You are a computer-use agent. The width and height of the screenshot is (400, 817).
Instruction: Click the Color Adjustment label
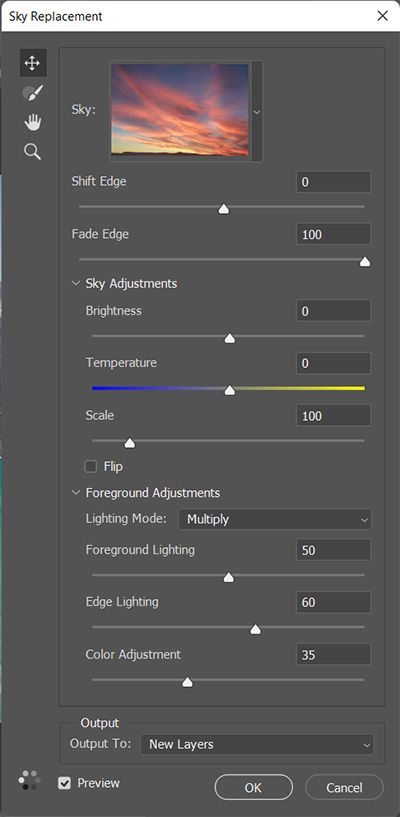click(133, 654)
